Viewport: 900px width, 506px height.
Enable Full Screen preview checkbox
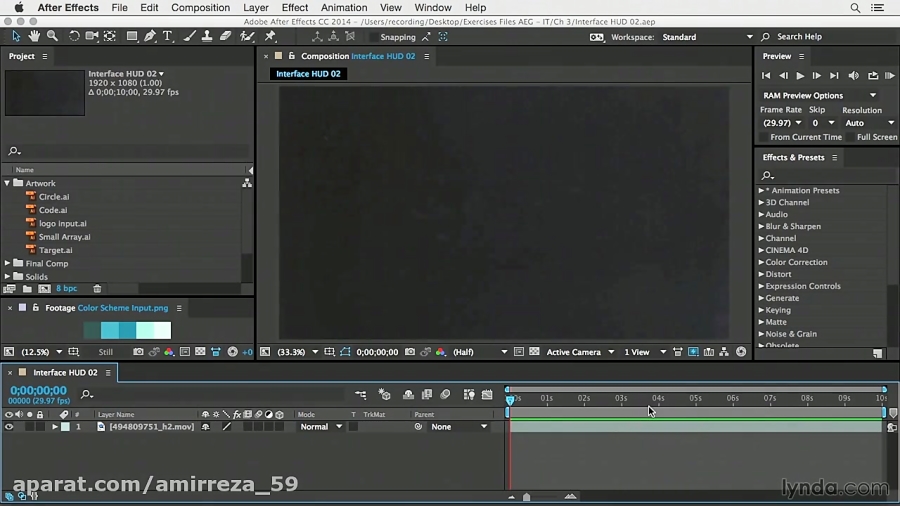coord(851,137)
